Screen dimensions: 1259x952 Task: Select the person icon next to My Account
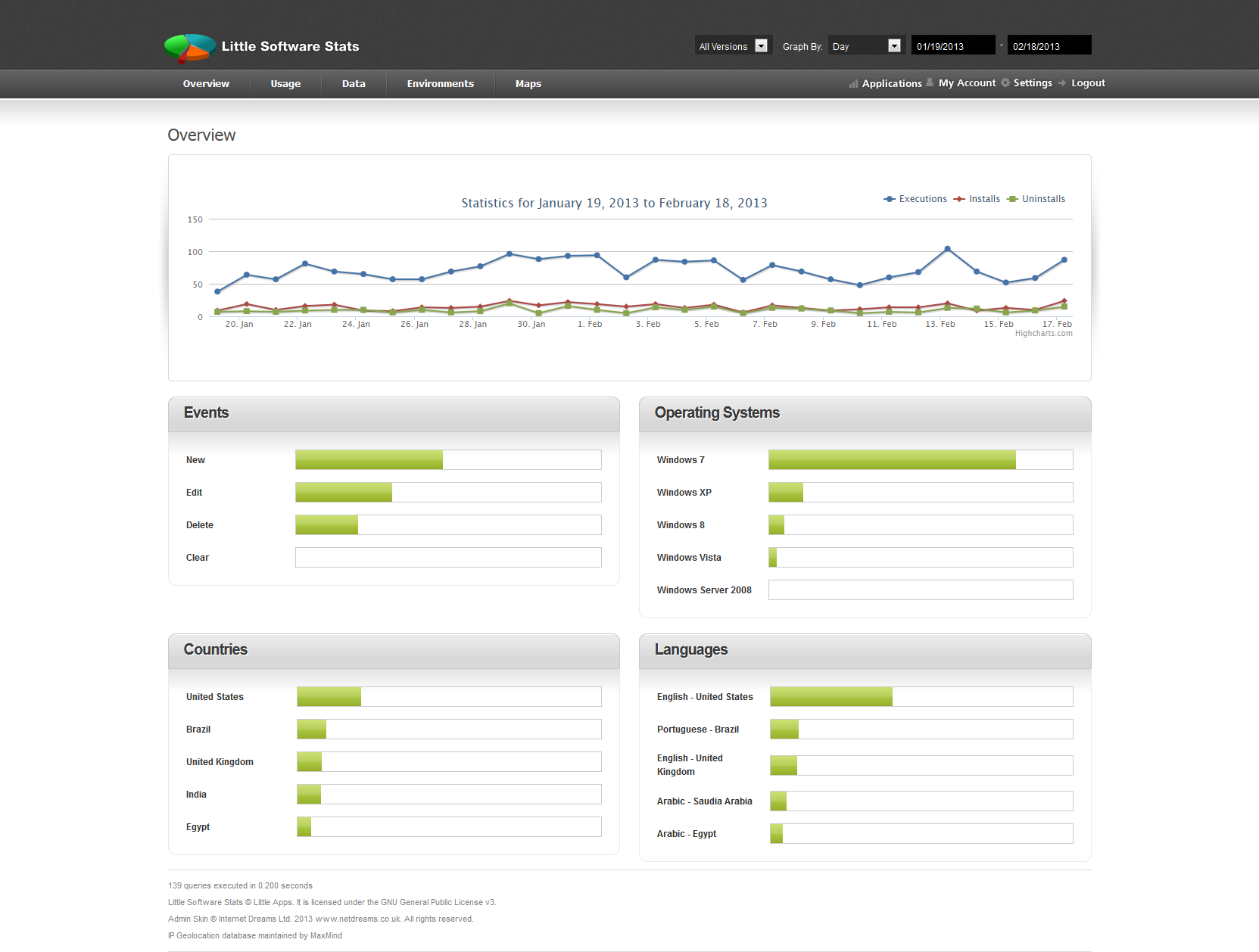[929, 83]
